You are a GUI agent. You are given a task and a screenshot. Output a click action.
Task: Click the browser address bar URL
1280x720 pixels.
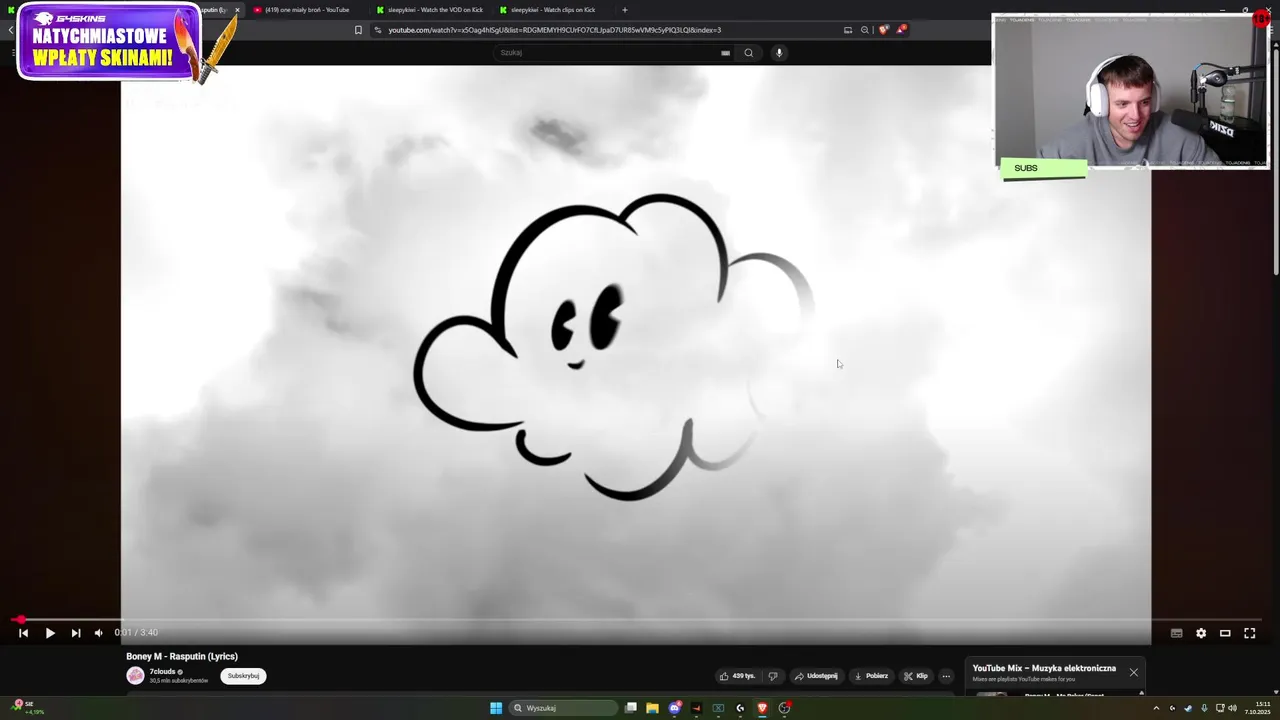[x=554, y=30]
